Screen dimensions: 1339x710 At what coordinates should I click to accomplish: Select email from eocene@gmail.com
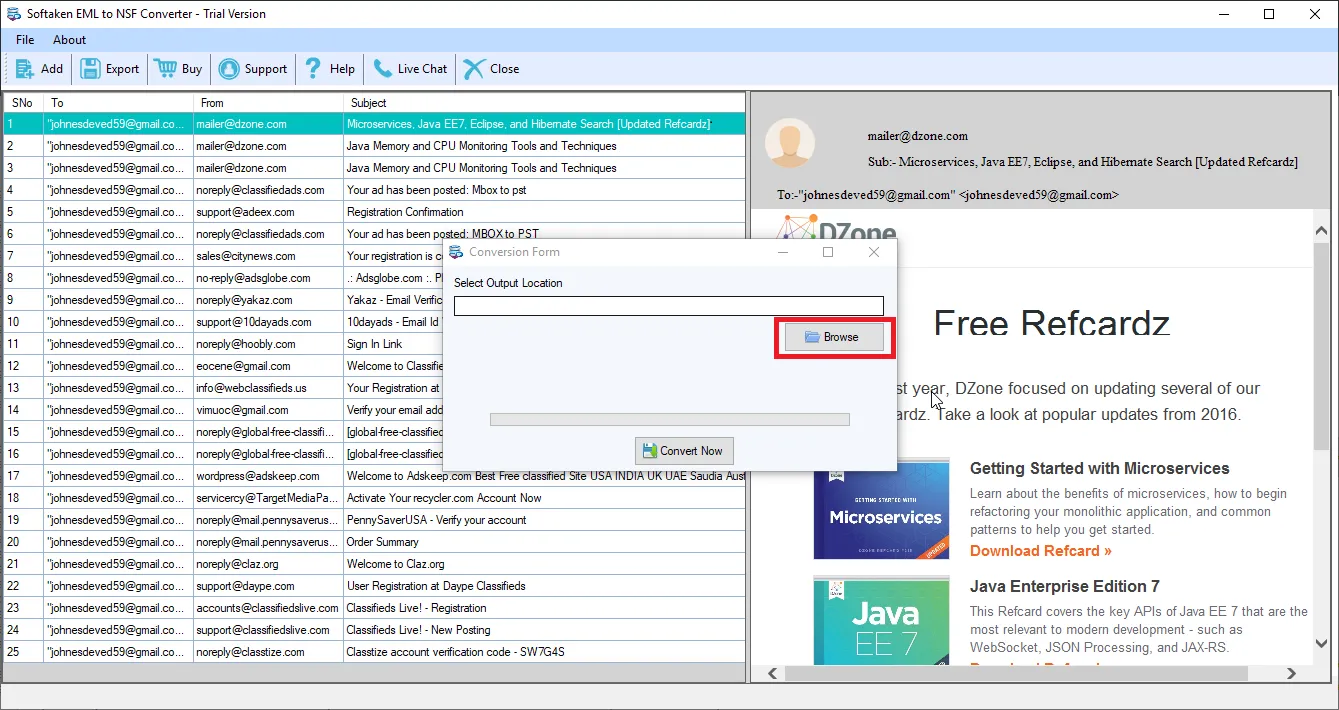pos(223,366)
